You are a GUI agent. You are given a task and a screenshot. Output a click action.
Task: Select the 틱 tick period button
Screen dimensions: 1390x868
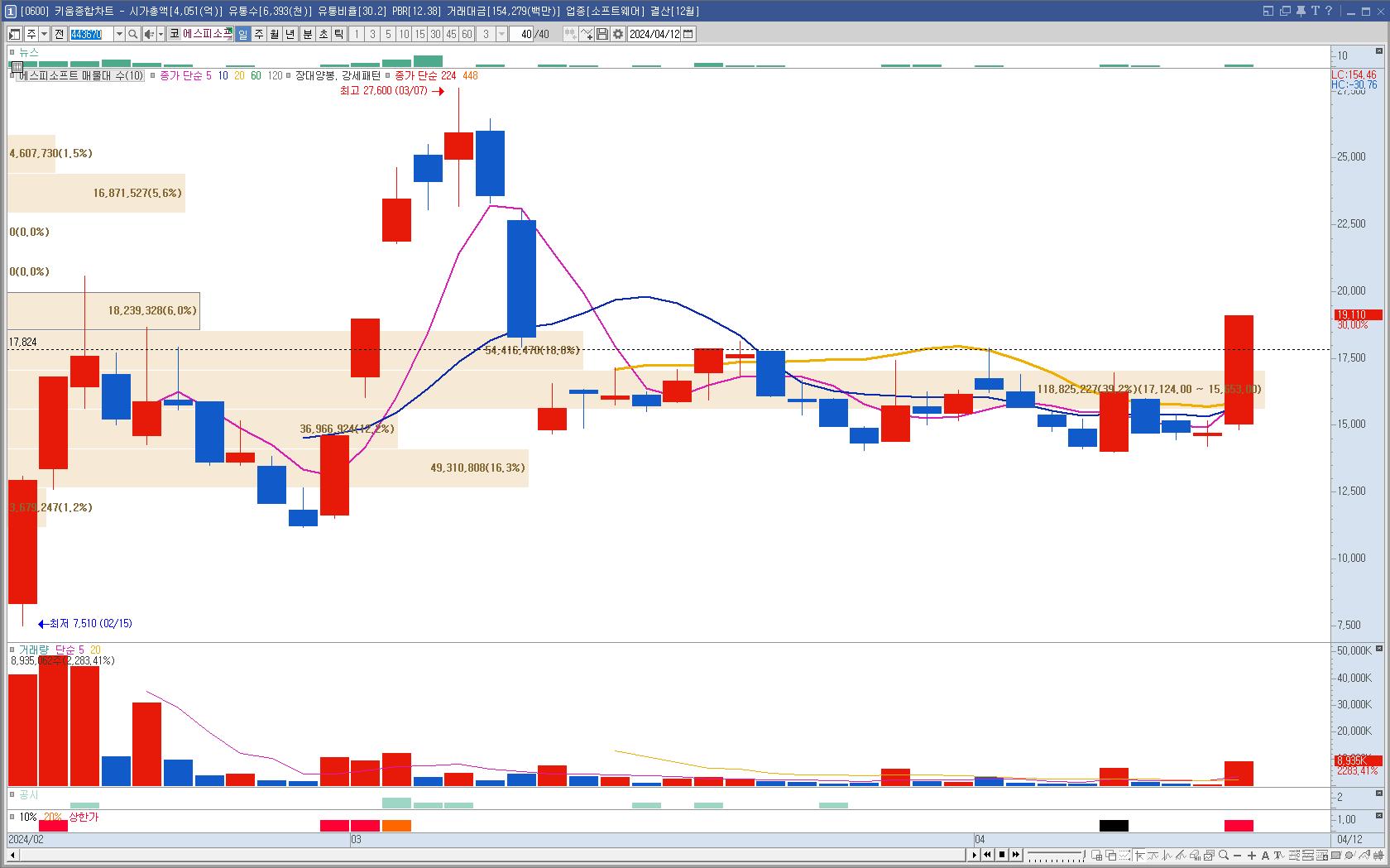click(338, 34)
